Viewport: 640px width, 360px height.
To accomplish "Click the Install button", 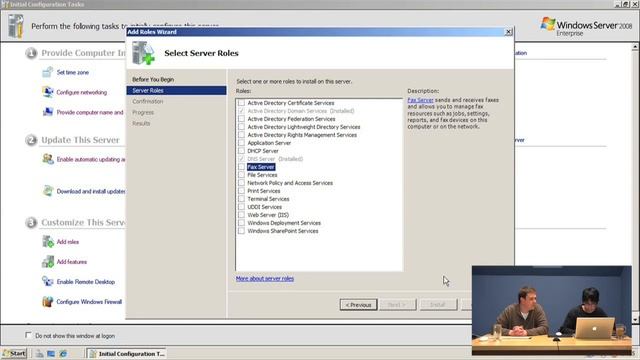I will tap(438, 305).
